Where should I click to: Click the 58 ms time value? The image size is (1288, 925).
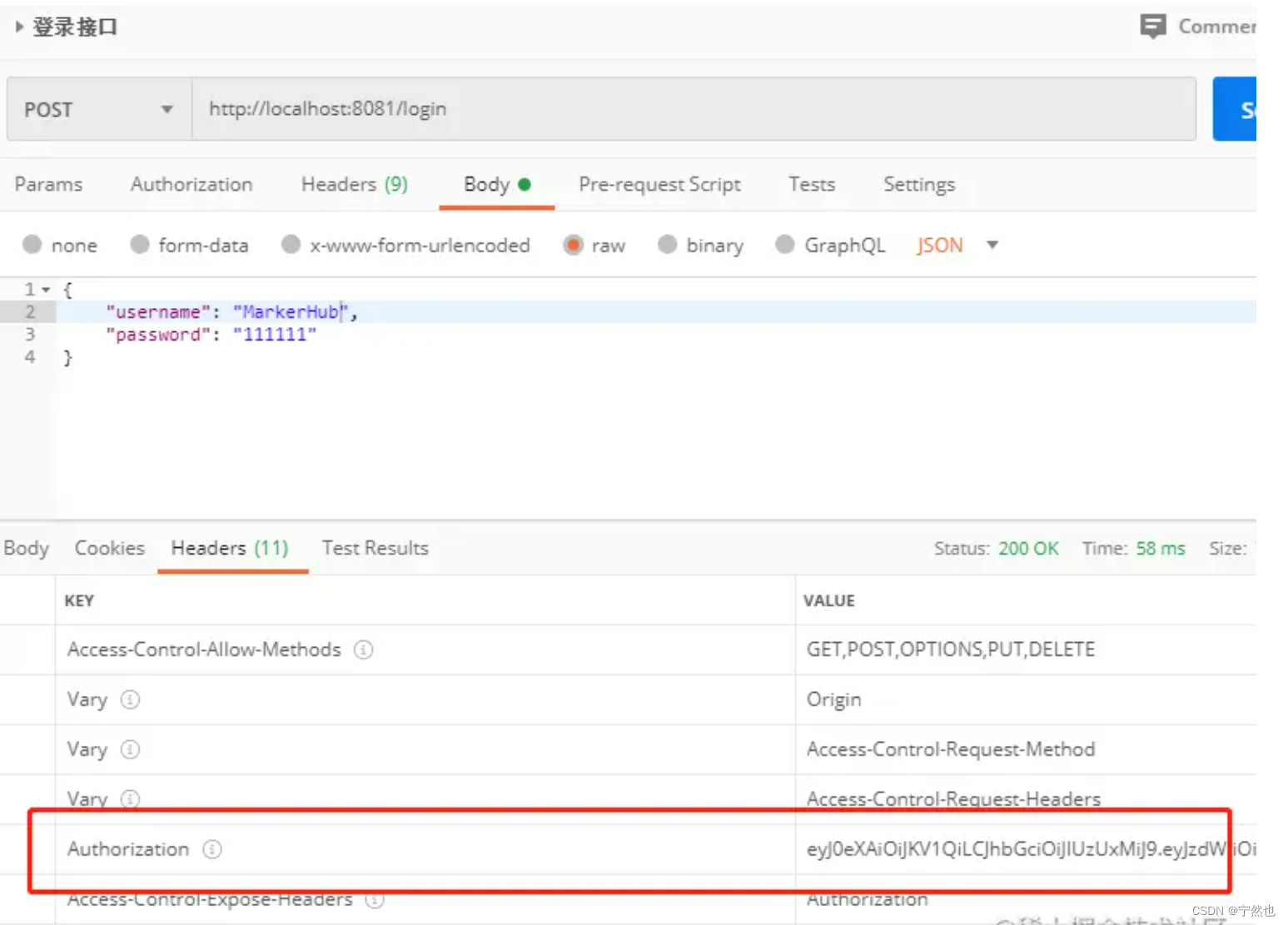(x=1161, y=549)
